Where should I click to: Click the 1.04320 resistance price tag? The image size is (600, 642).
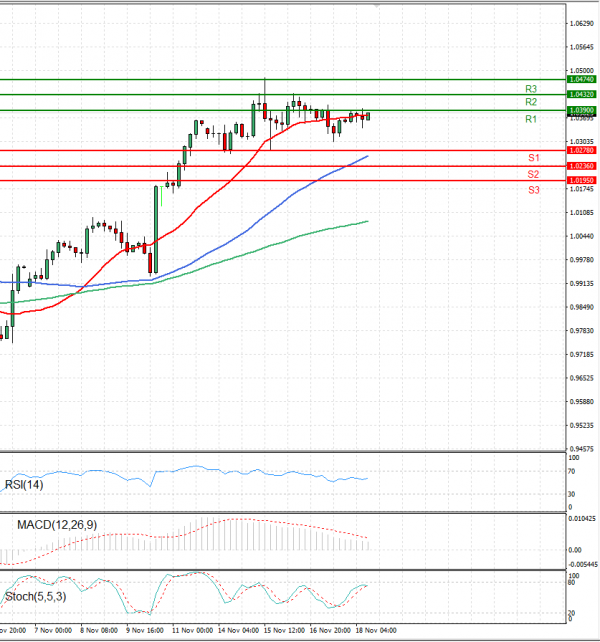tap(582, 95)
